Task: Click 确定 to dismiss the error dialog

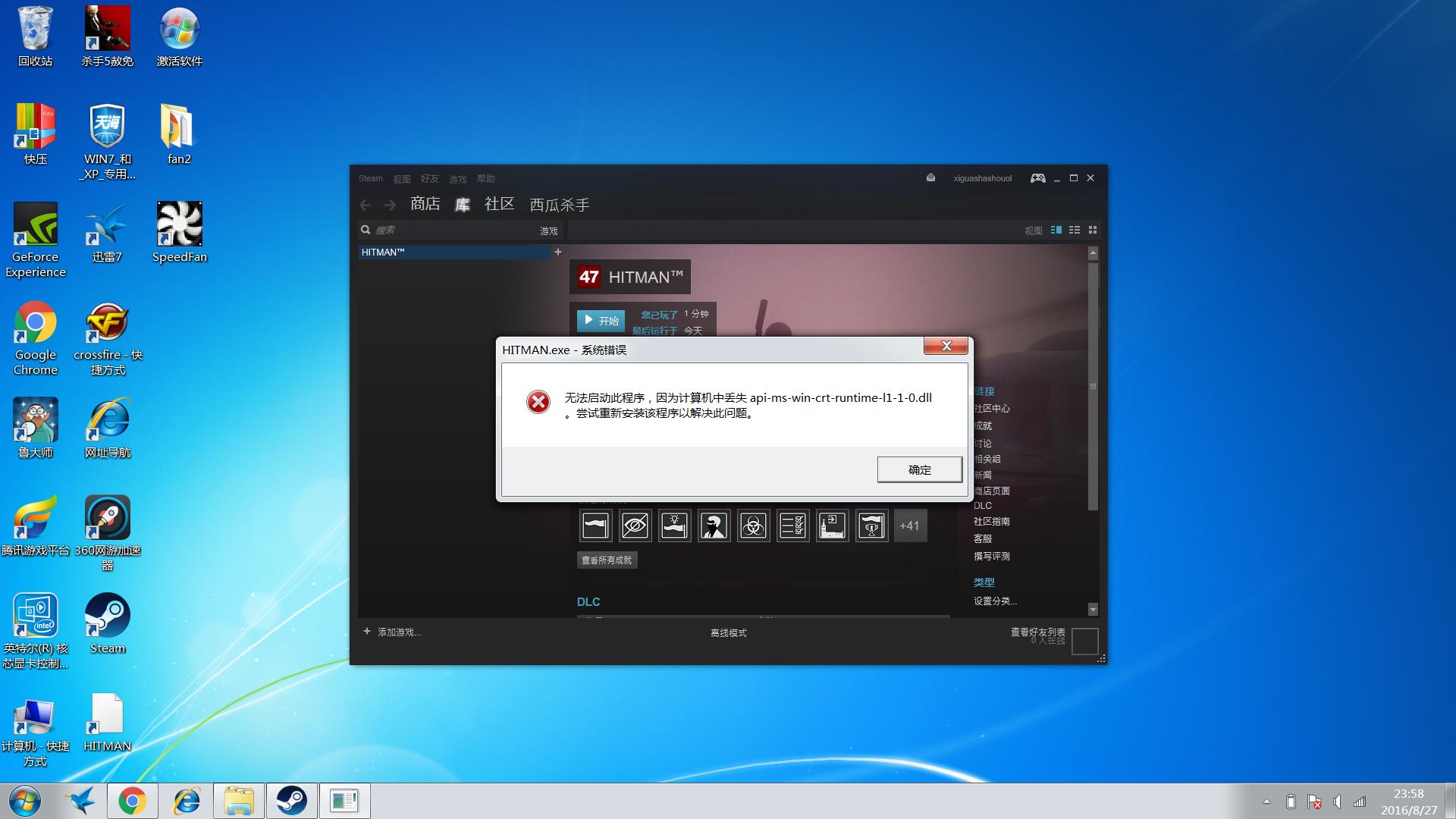Action: pyautogui.click(x=918, y=470)
